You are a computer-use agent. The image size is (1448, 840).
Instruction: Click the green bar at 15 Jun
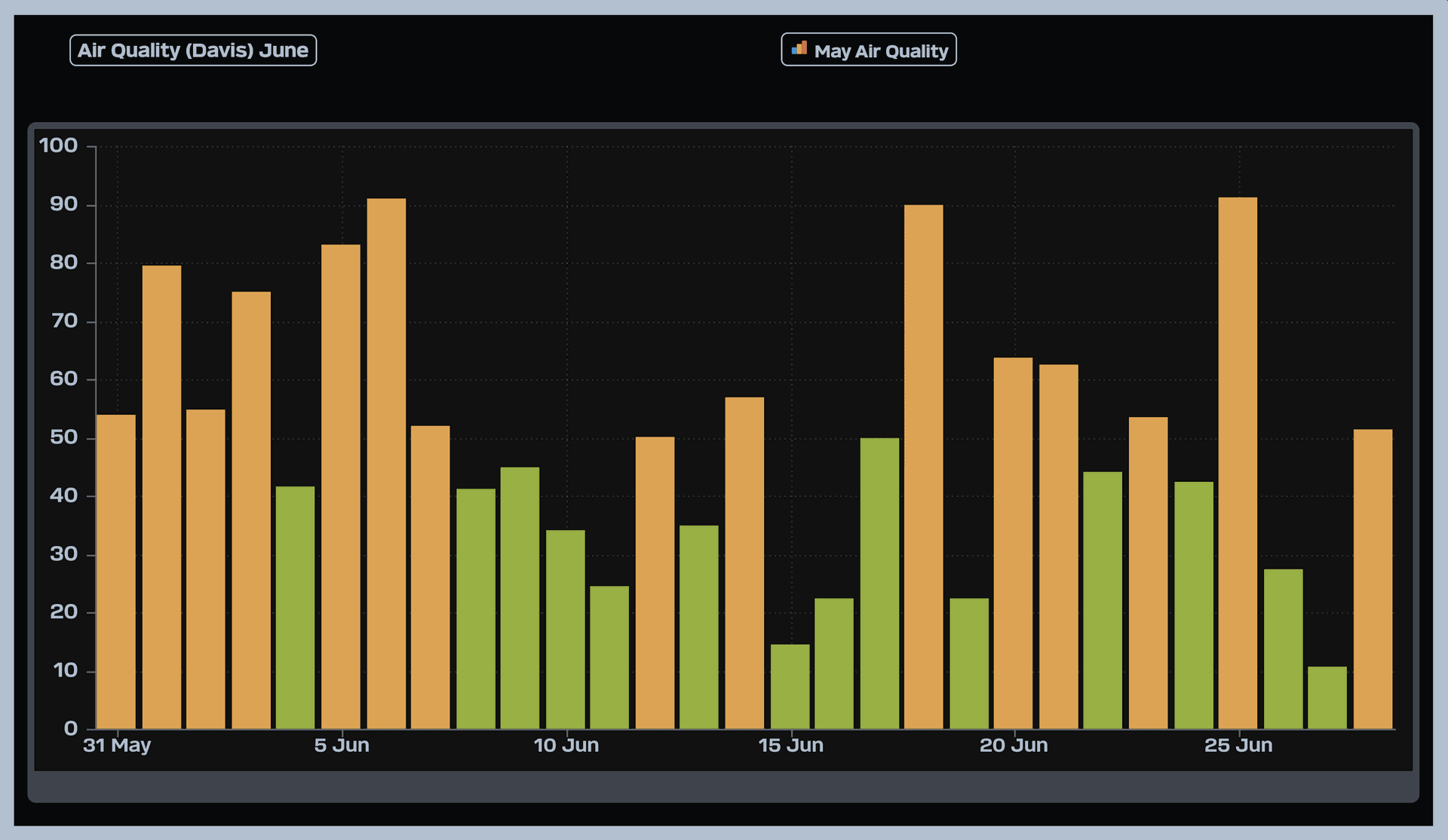pos(790,686)
